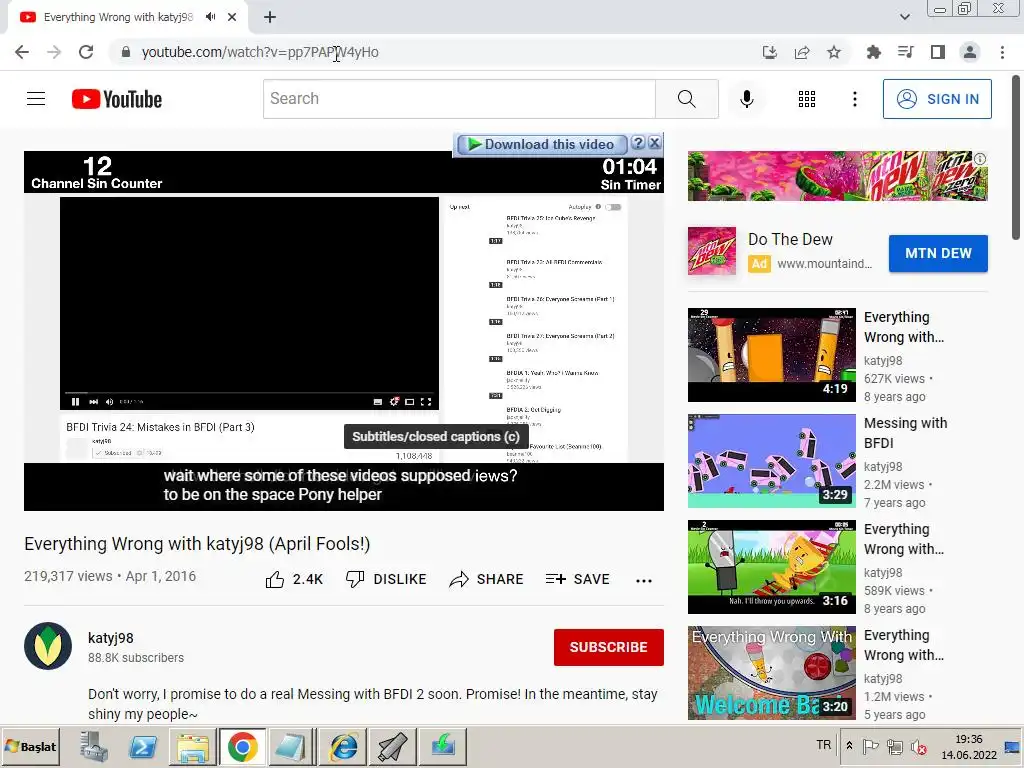Start voice search with the microphone
Image resolution: width=1024 pixels, height=768 pixels.
[x=746, y=99]
